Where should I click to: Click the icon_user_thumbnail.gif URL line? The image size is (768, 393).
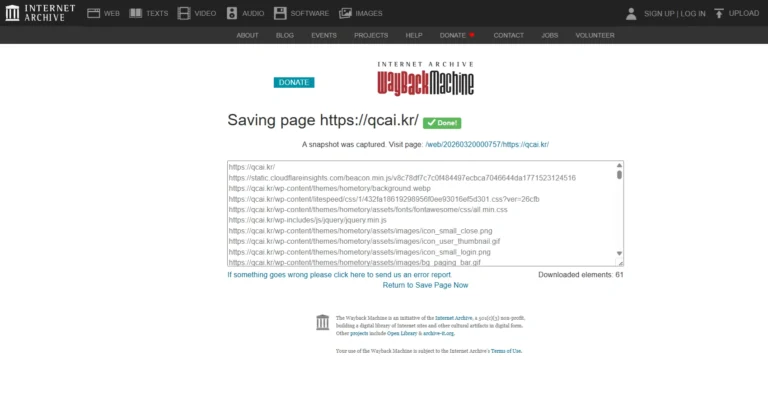pos(364,242)
